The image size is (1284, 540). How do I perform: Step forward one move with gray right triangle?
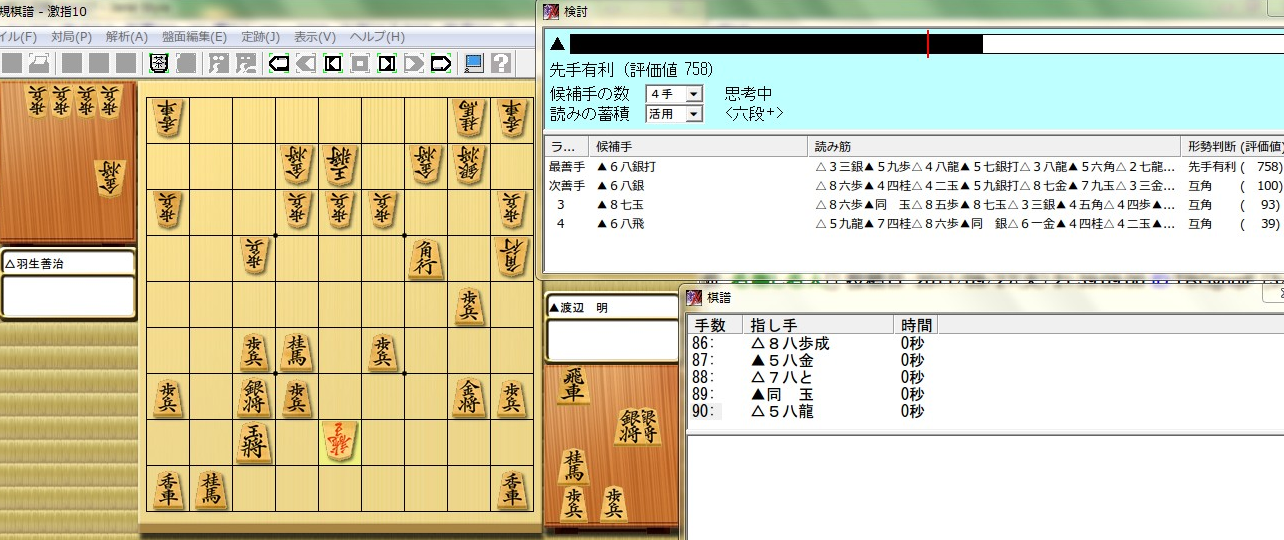pos(414,64)
